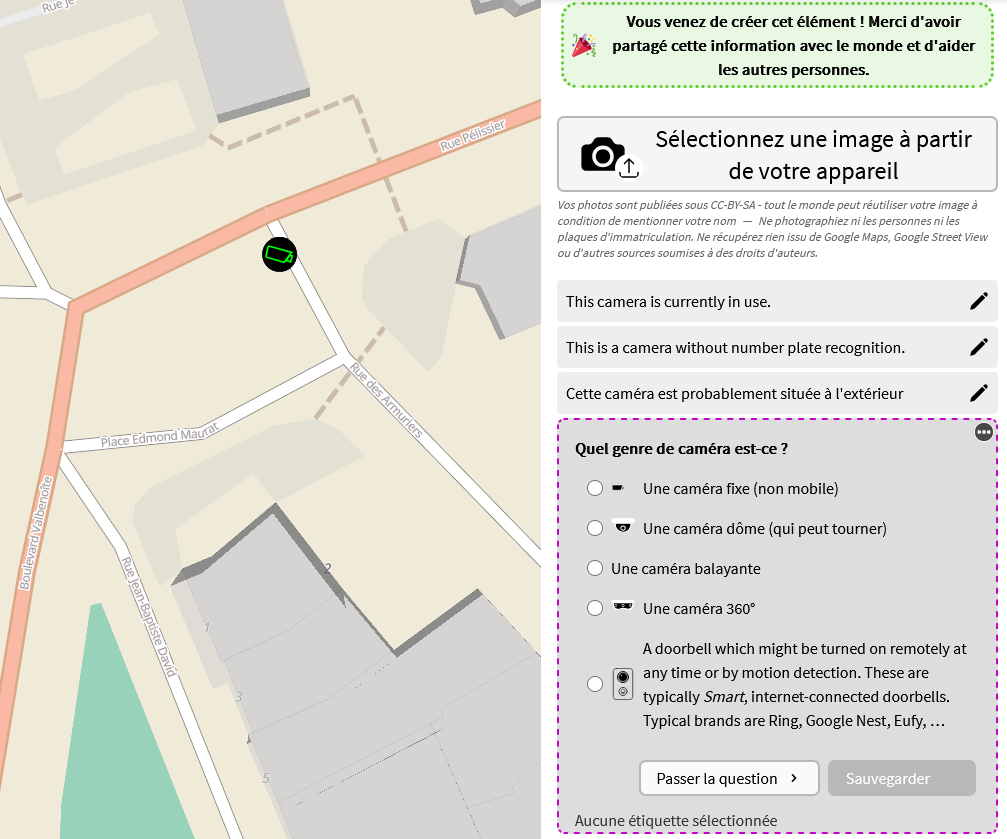Click the surveillance camera marker on the map

279,255
